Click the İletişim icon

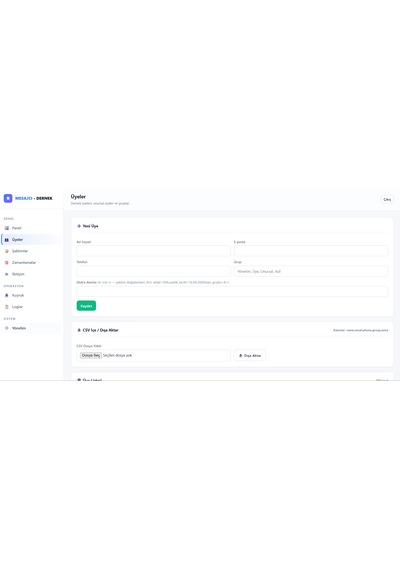tap(7, 274)
